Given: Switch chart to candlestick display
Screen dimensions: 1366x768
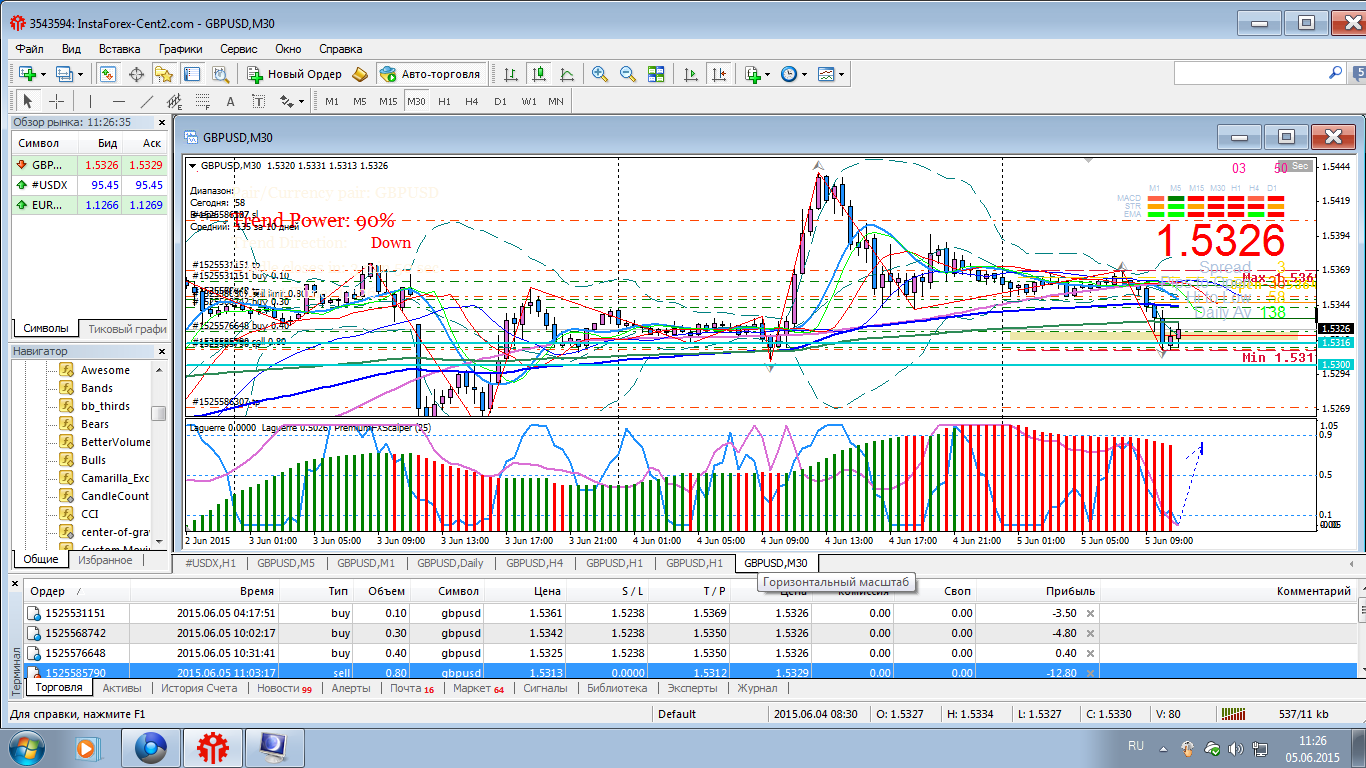Looking at the screenshot, I should pyautogui.click(x=539, y=74).
